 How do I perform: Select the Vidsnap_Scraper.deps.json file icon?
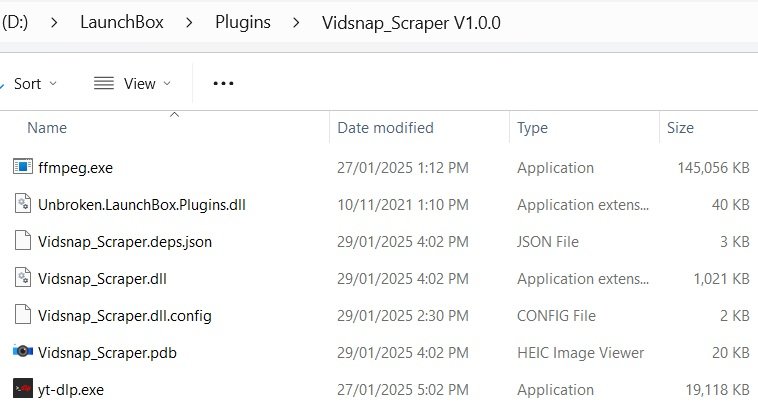[23, 241]
